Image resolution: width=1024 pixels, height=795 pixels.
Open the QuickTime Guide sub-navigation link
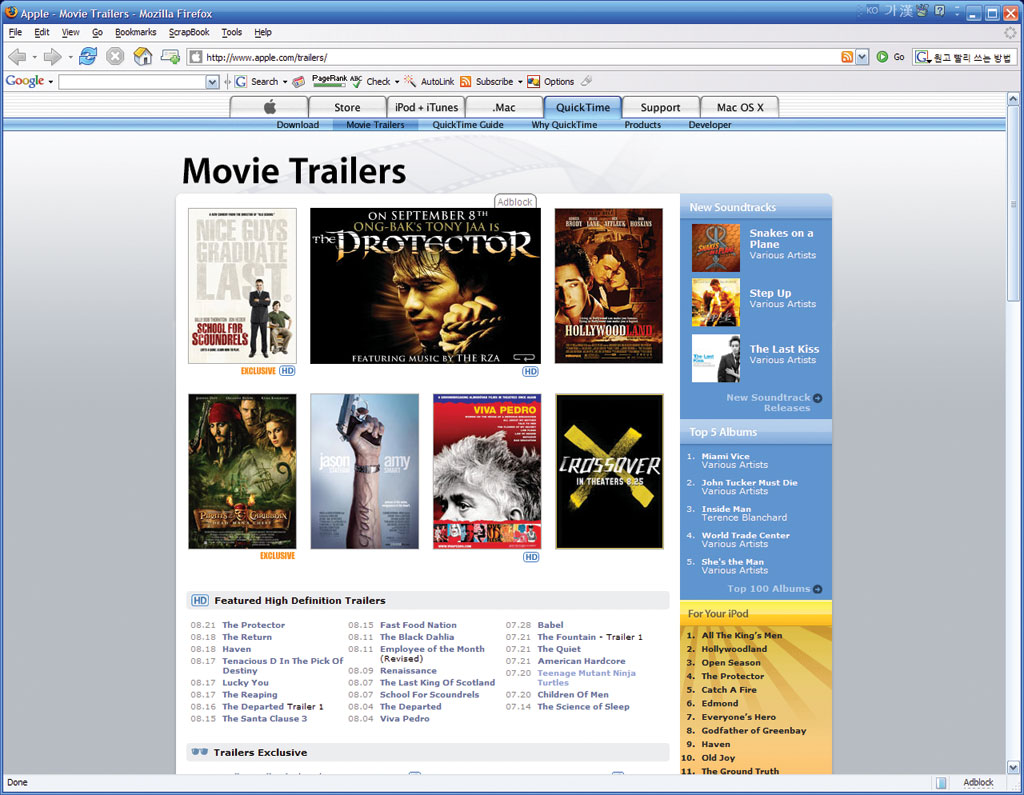click(468, 125)
